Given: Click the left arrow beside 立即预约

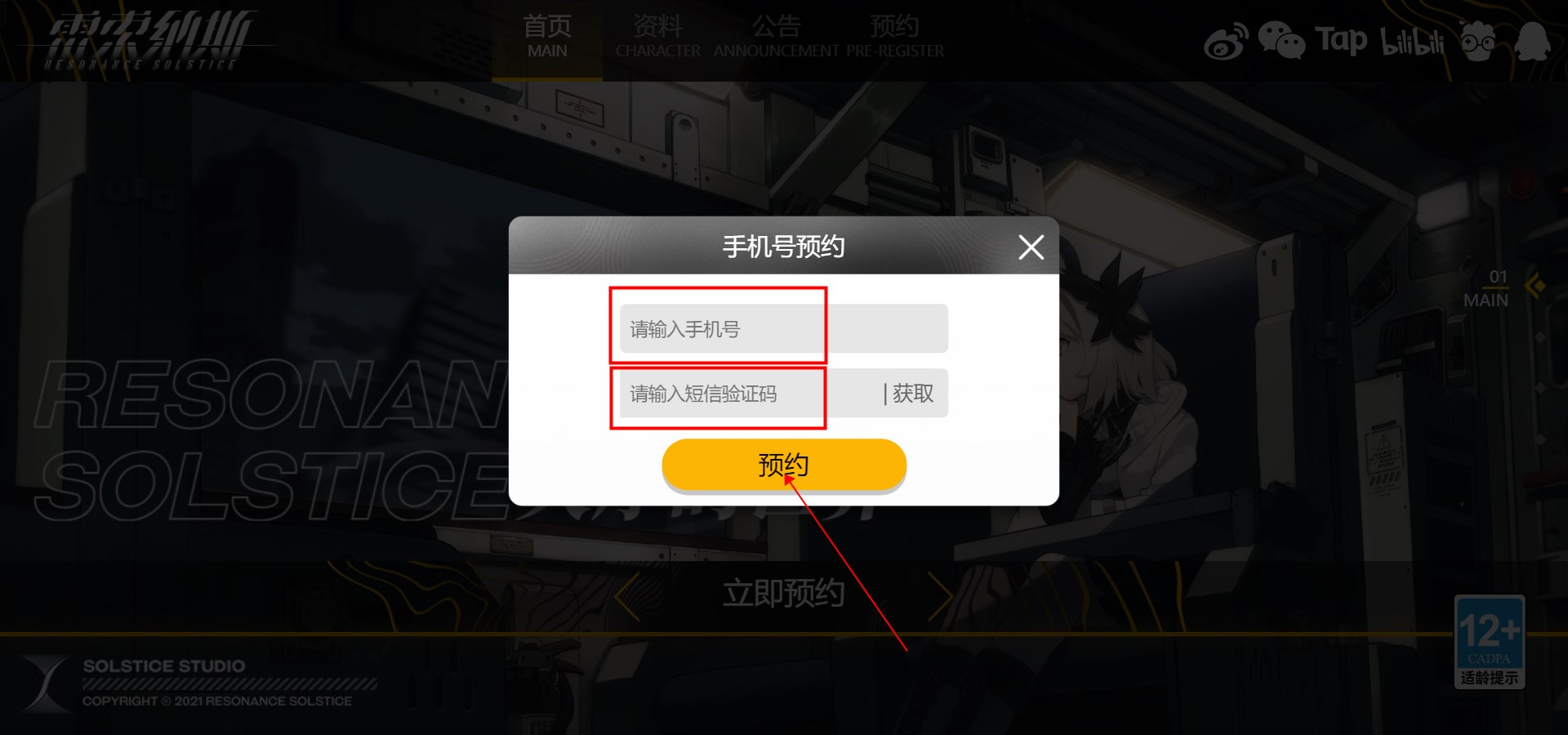Looking at the screenshot, I should (626, 597).
